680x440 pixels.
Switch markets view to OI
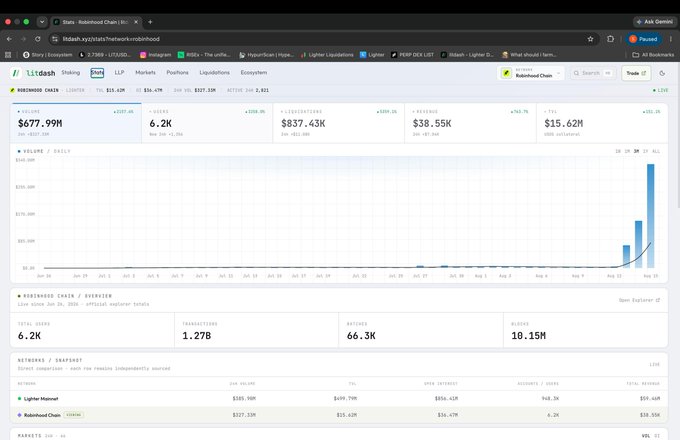coord(657,436)
